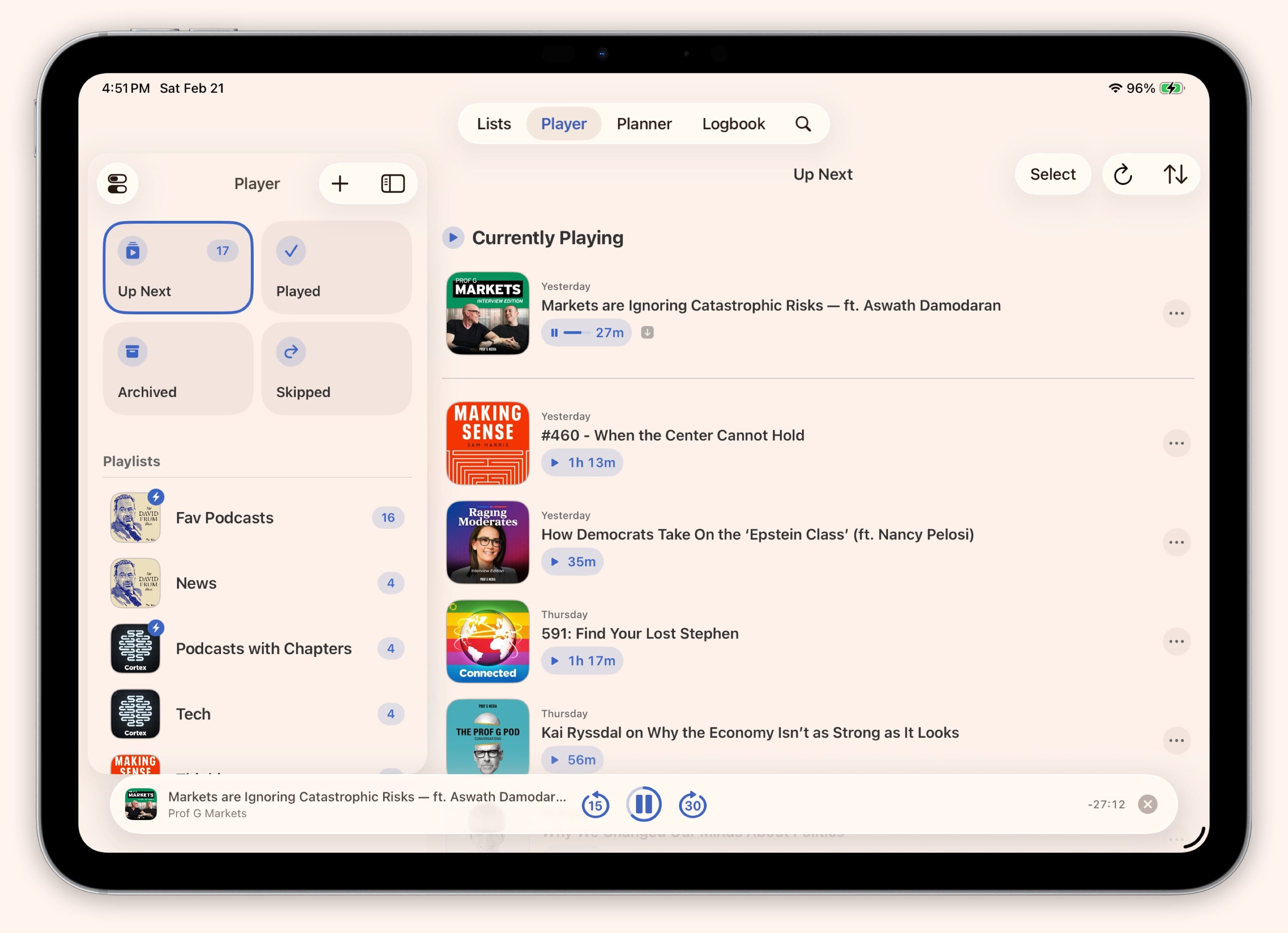Screen dimensions: 1288x933
Task: Click the Markets episode progress chip
Action: coord(586,333)
